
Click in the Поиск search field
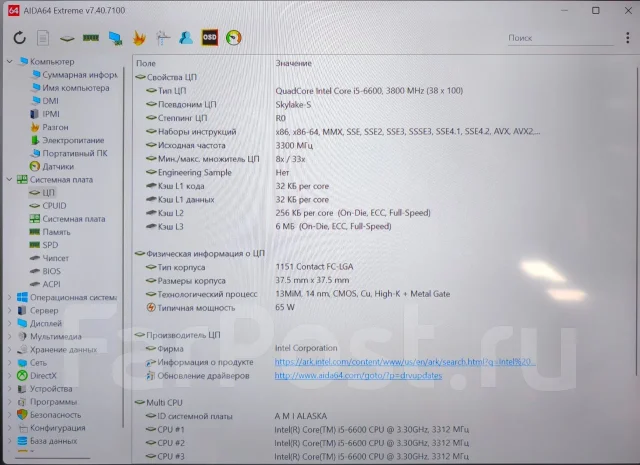click(x=560, y=38)
